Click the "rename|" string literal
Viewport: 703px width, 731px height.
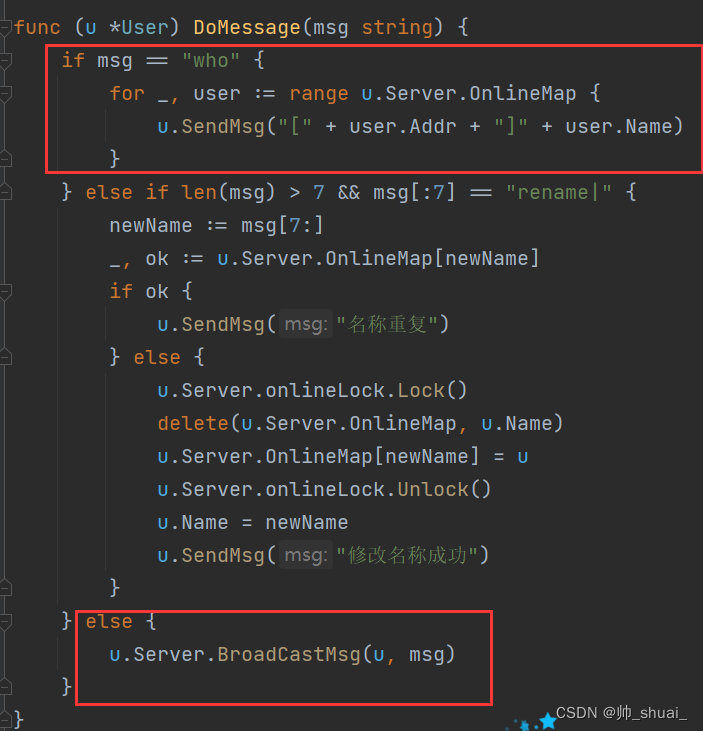click(558, 192)
